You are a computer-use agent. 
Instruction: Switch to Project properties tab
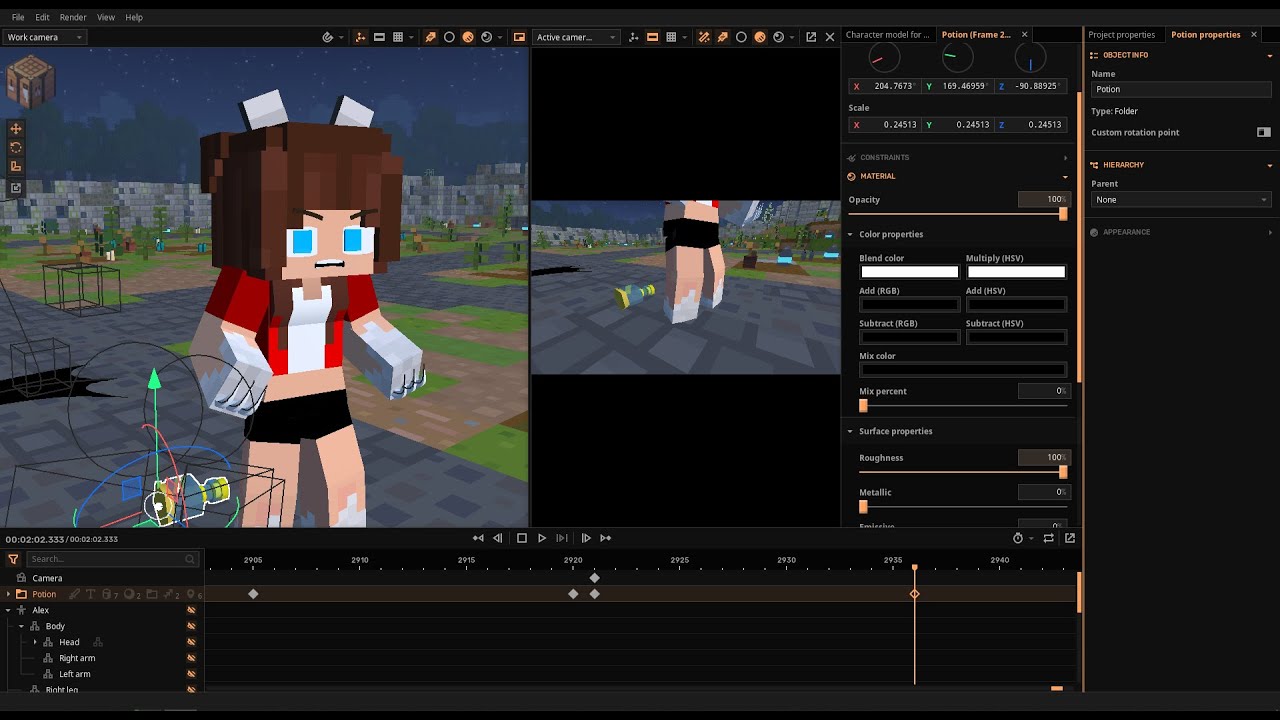point(1121,35)
